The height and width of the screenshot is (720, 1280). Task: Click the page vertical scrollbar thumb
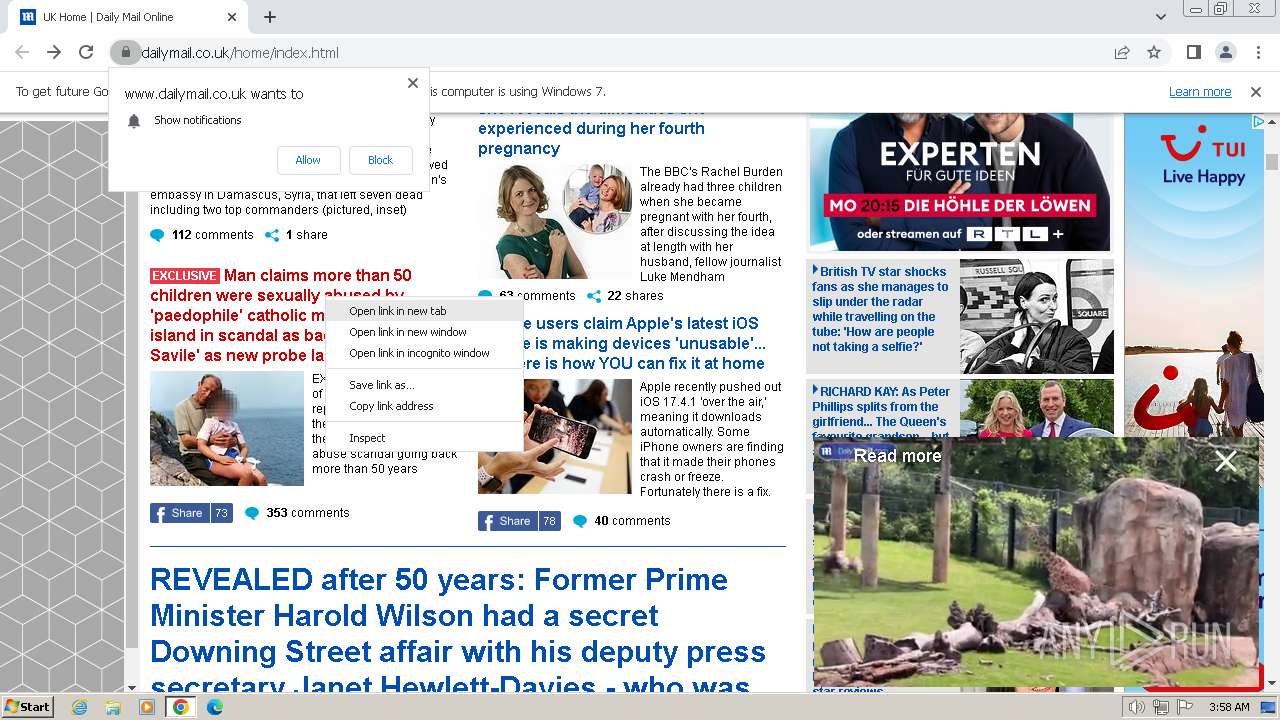click(x=1272, y=162)
